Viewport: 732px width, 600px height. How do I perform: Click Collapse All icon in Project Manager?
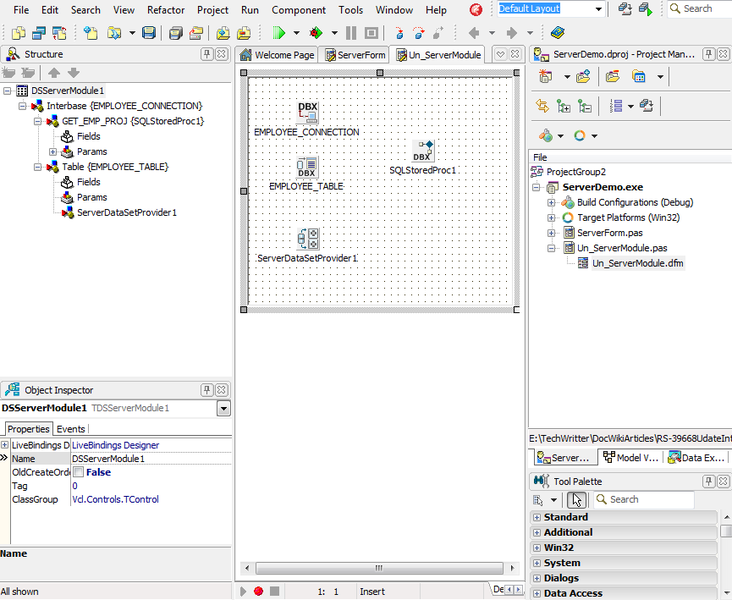tap(584, 106)
